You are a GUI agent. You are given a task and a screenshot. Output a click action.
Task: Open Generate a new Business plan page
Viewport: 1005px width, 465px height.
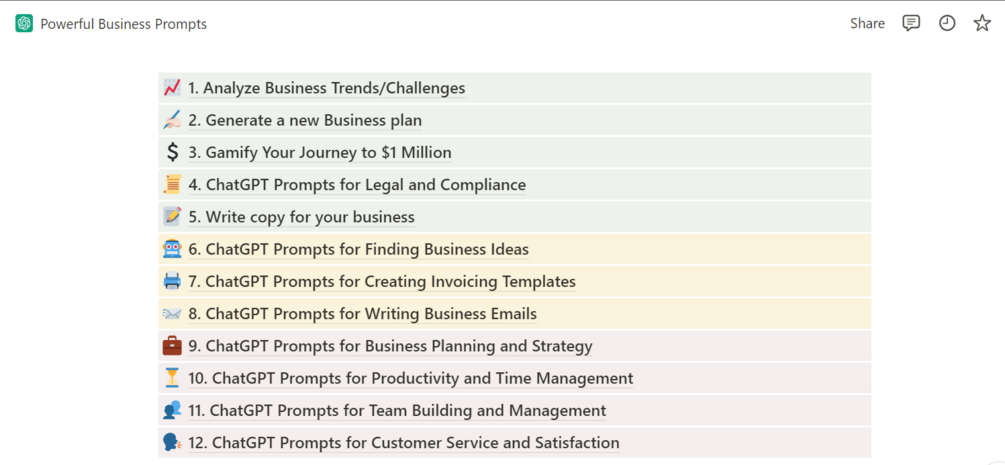coord(305,121)
